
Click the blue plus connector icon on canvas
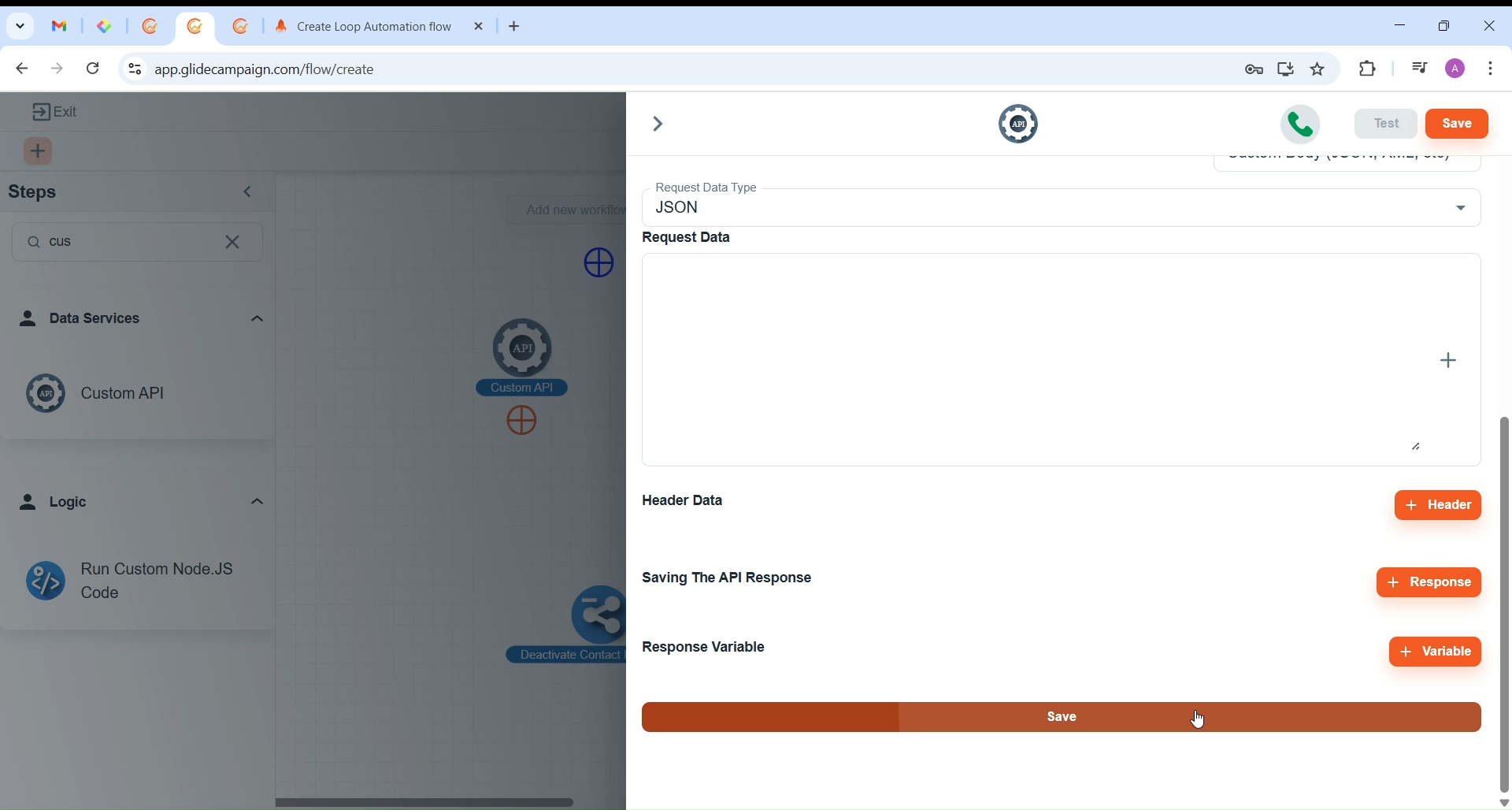599,263
